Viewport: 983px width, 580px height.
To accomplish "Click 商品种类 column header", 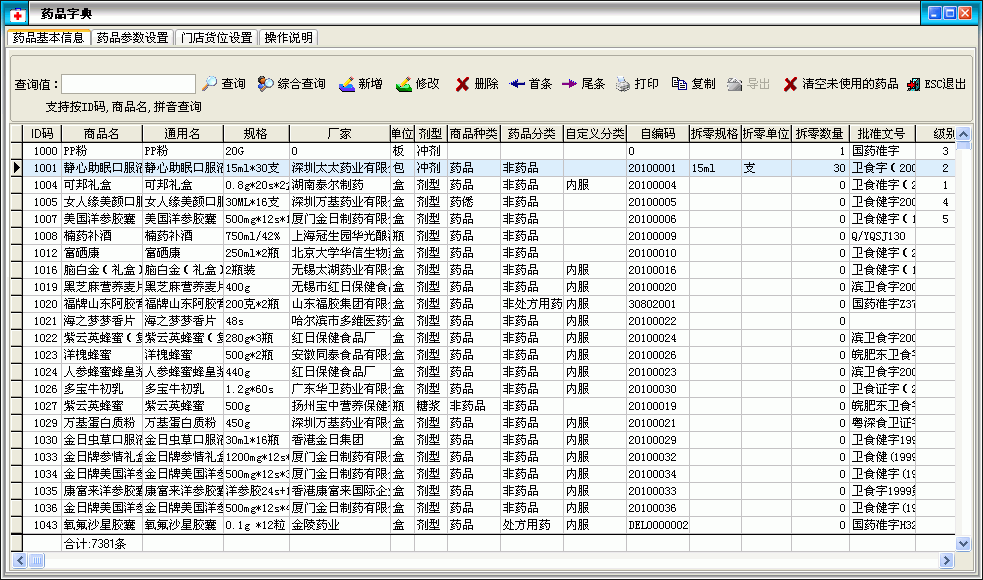I will pos(473,134).
